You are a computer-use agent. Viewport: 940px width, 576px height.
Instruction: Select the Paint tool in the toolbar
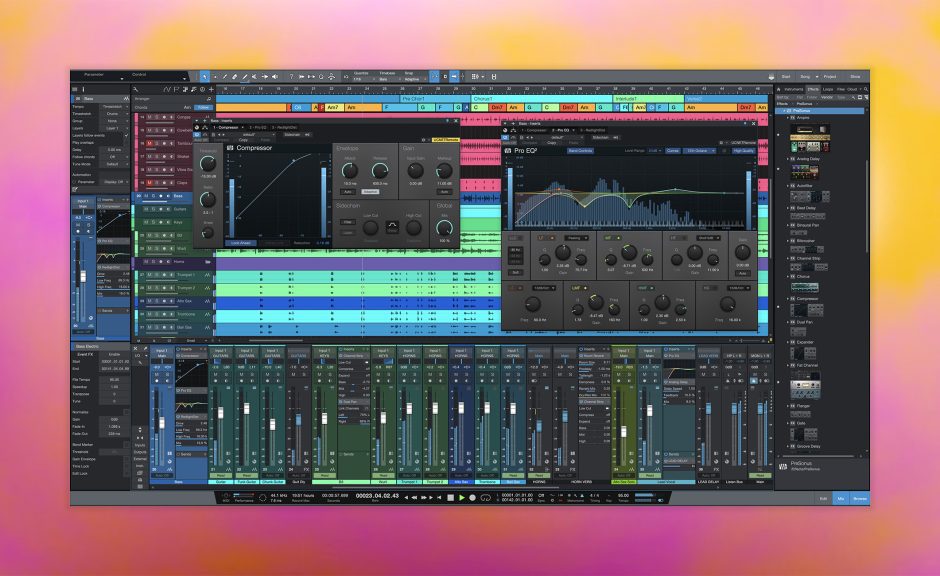click(x=243, y=74)
